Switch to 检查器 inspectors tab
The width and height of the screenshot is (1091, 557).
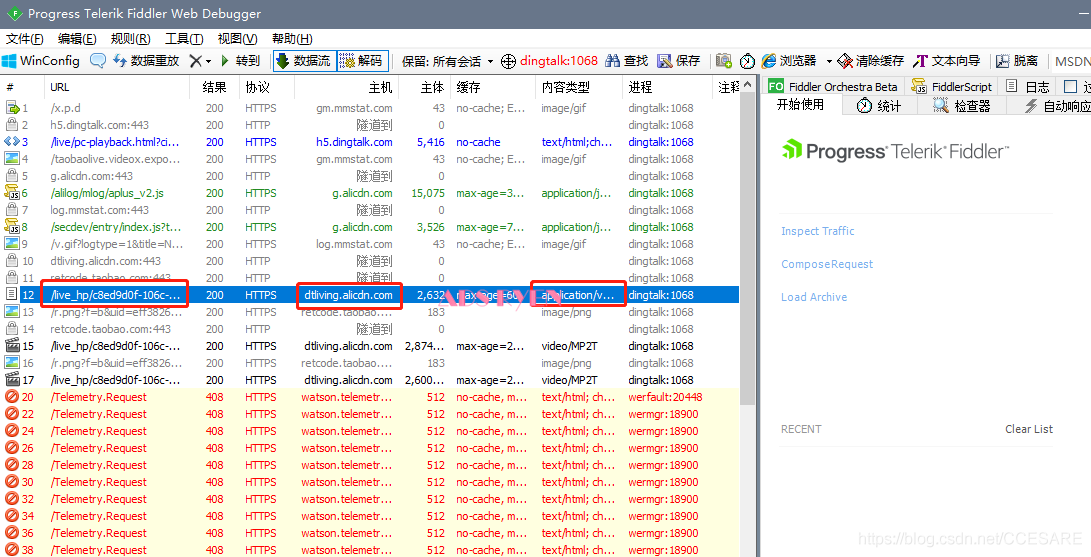962,106
